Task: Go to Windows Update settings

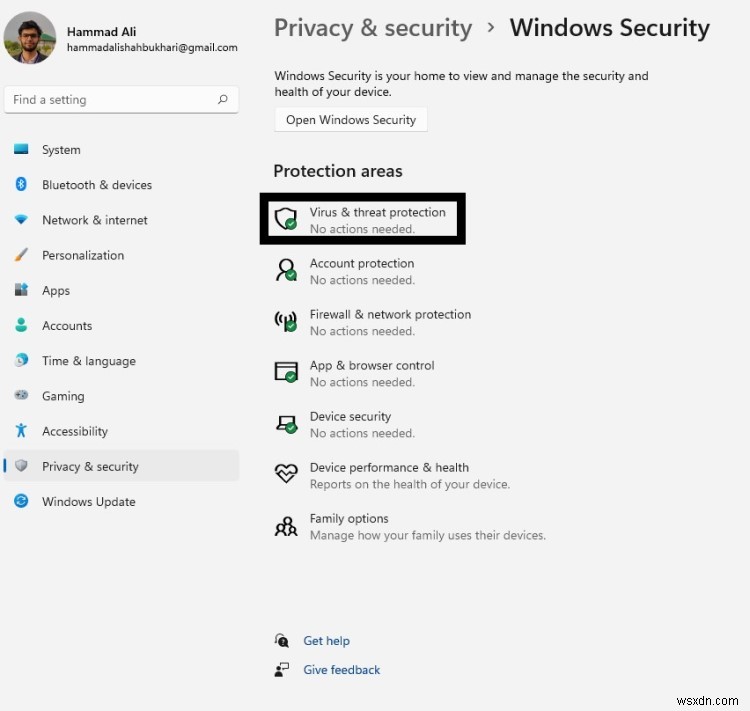Action: click(x=121, y=501)
